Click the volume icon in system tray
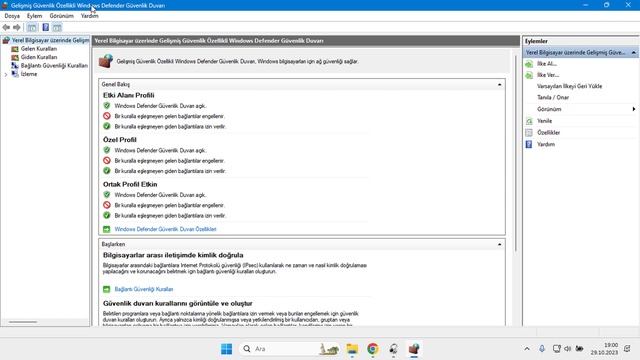The image size is (640, 360). click(568, 349)
